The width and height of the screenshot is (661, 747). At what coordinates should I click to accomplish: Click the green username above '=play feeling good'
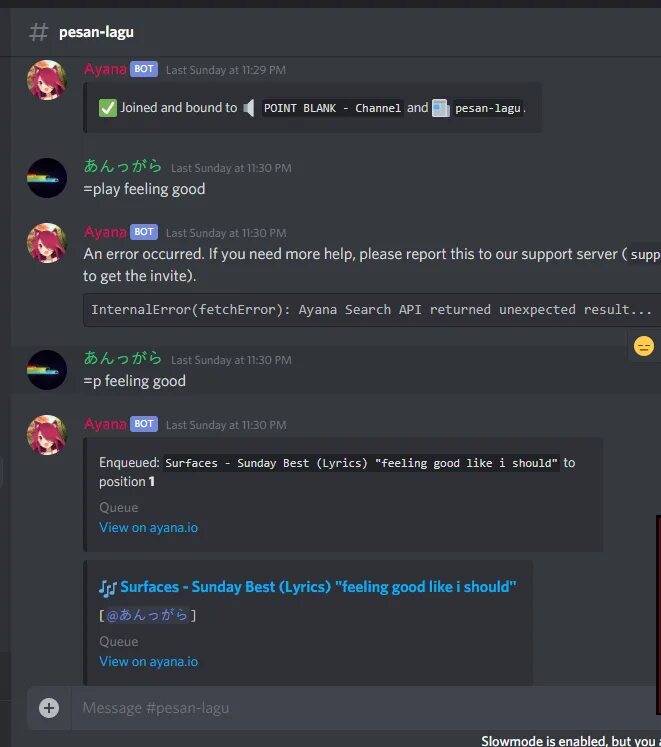point(122,166)
